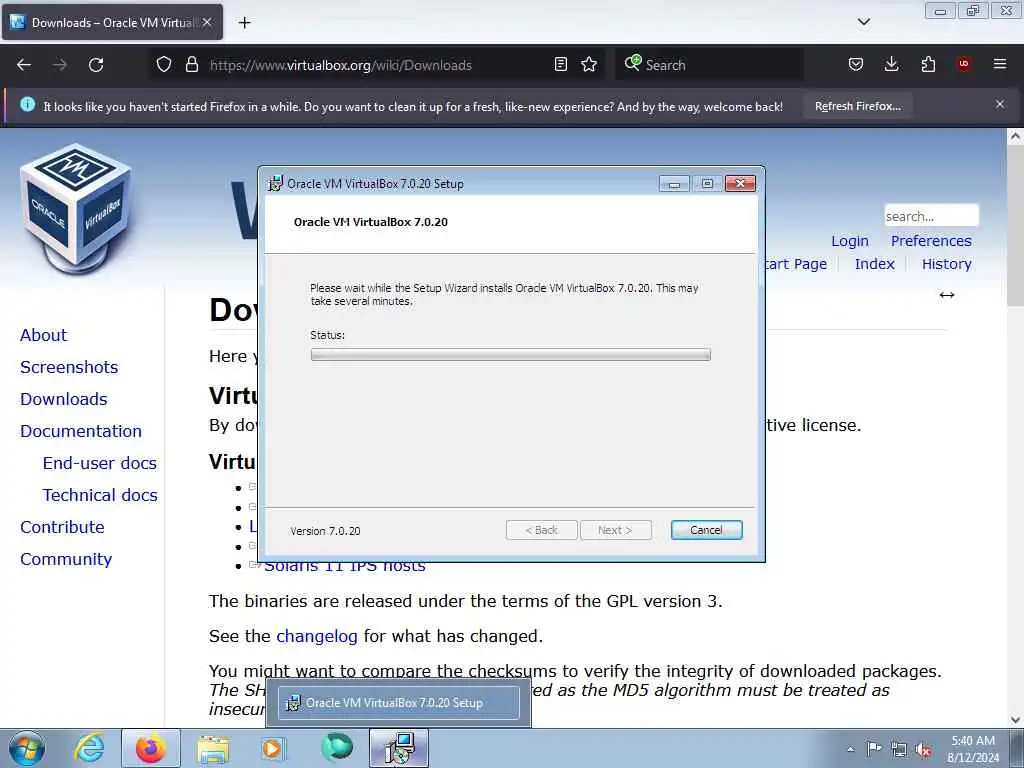Go to Downloads in the sidebar

(x=63, y=399)
